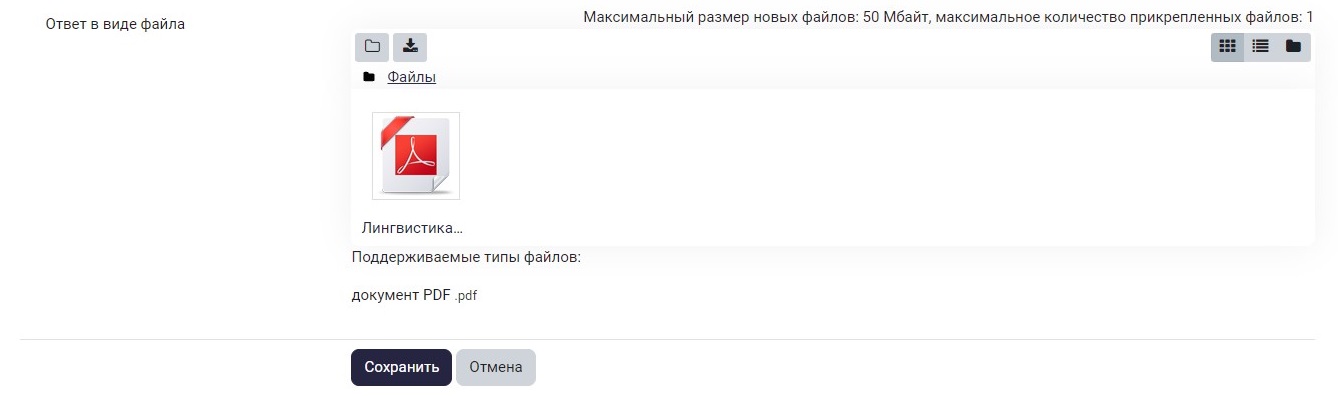Download all files using the tray arrow icon
1338x396 pixels.
click(x=410, y=47)
